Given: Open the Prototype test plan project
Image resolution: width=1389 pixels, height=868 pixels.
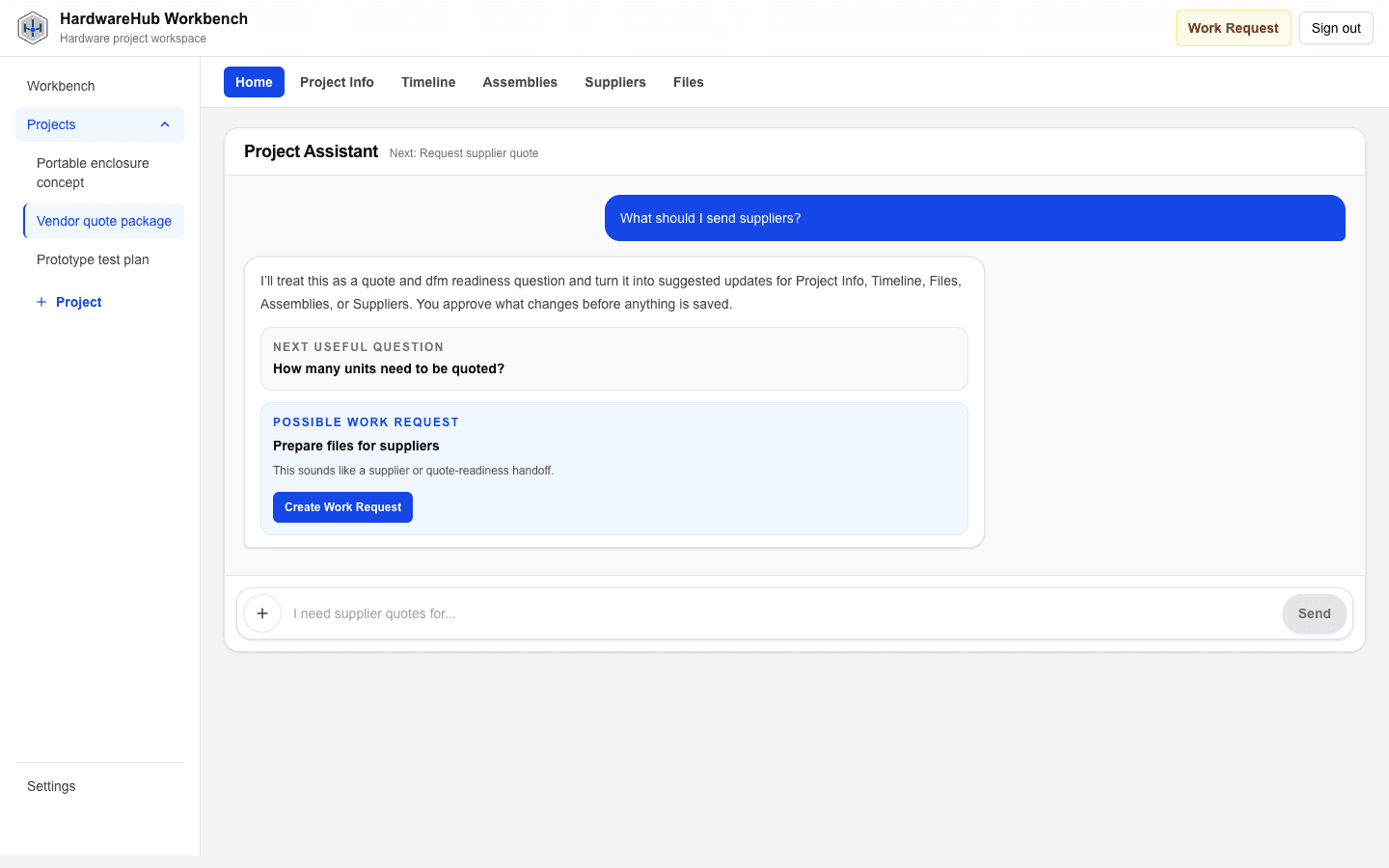Looking at the screenshot, I should click(103, 259).
